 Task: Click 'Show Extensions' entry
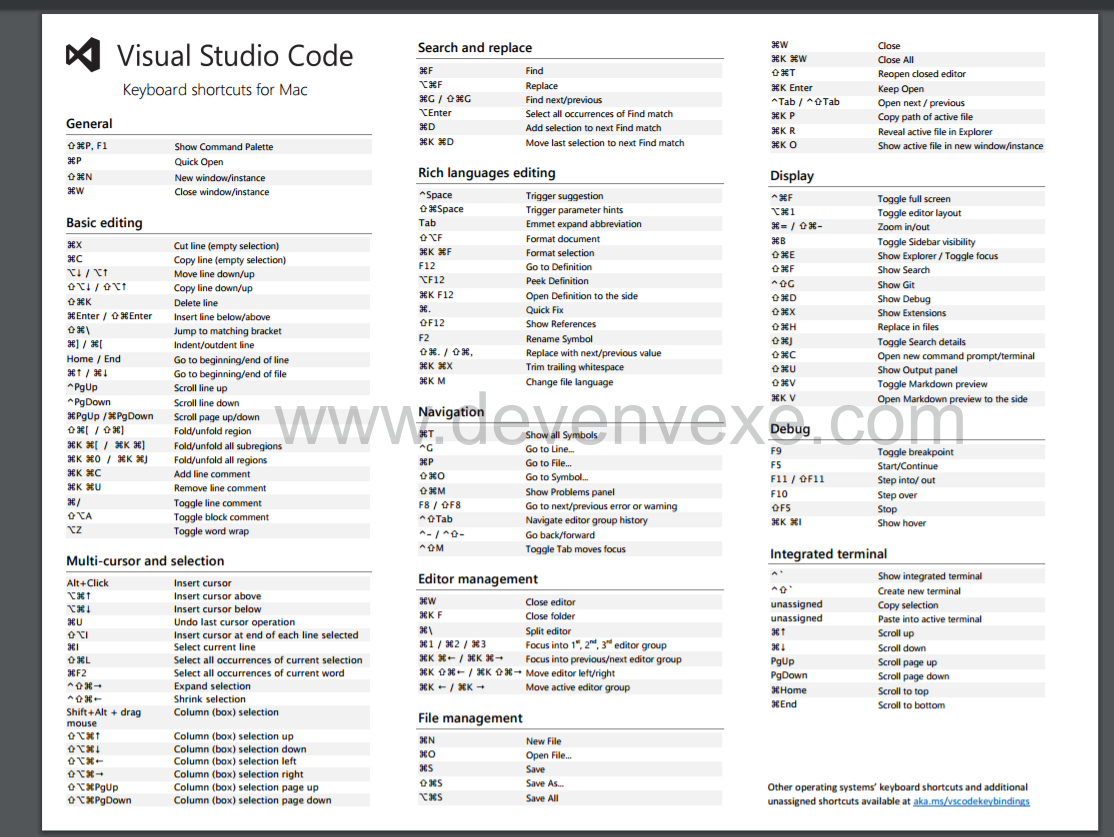(912, 313)
